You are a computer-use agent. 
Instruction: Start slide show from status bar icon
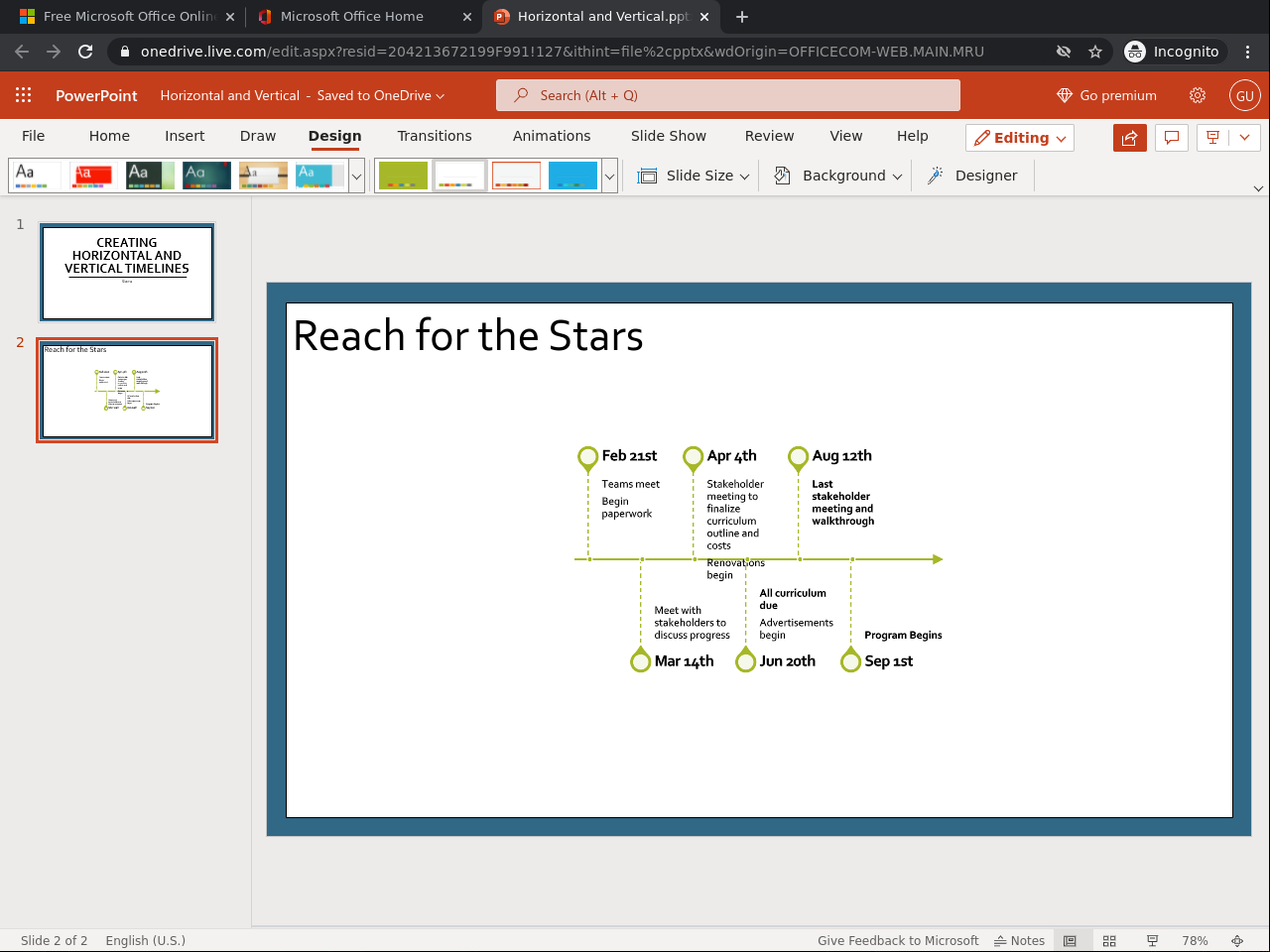1152,940
